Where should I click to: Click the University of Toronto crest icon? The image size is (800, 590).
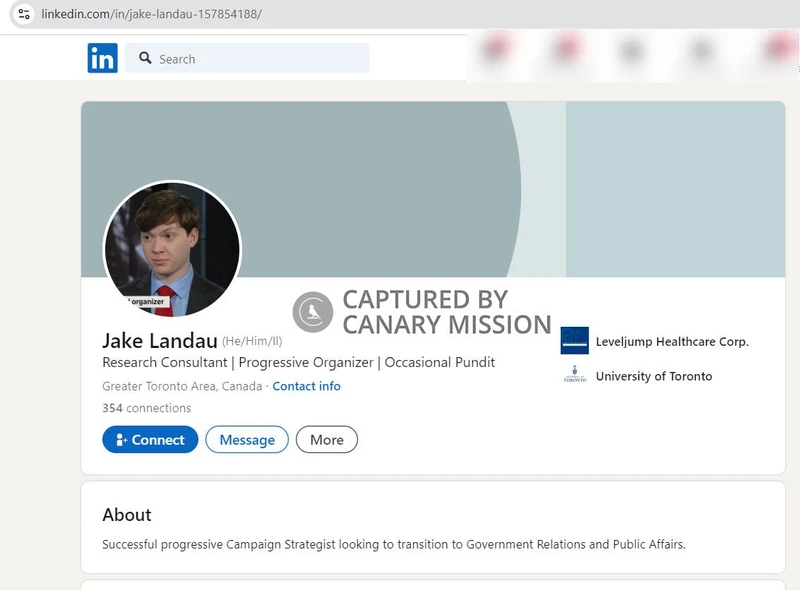click(x=574, y=375)
